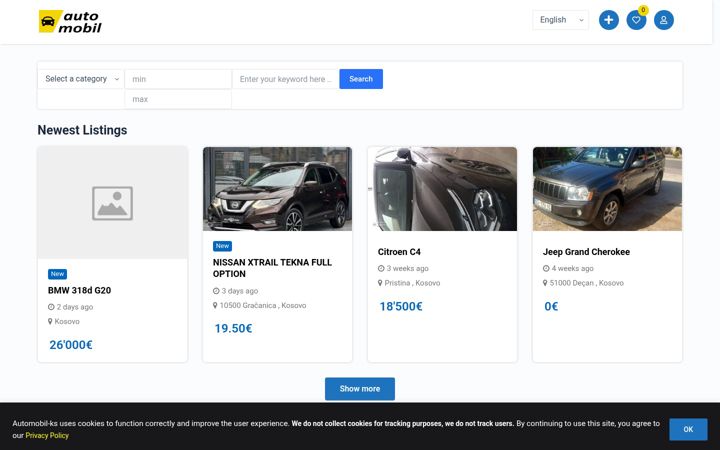This screenshot has width=720, height=450.
Task: Expand Select a category dropdown
Action: pos(81,79)
